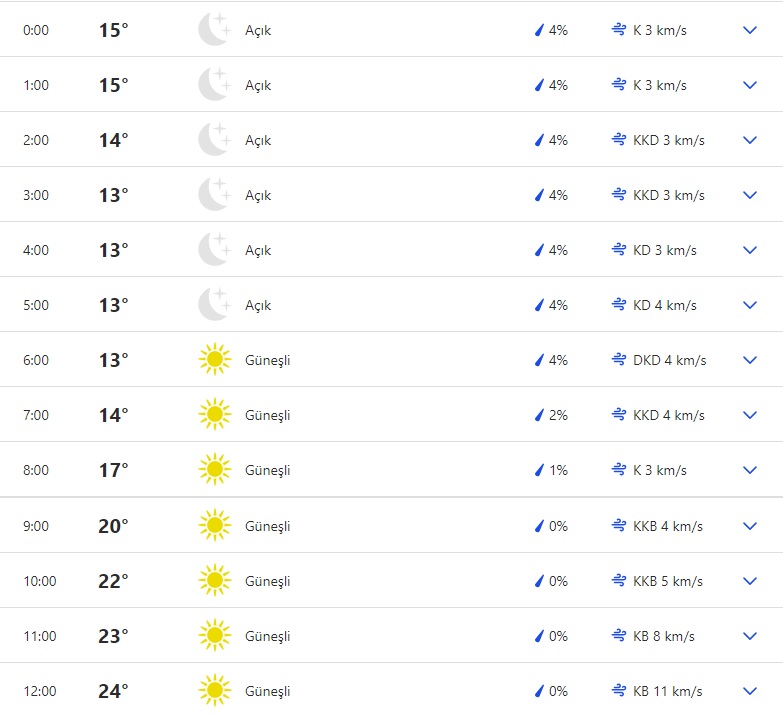Viewport: 783px width, 716px height.
Task: Click the 'Güneşli' label in the 8:00 row
Action: pyautogui.click(x=267, y=470)
